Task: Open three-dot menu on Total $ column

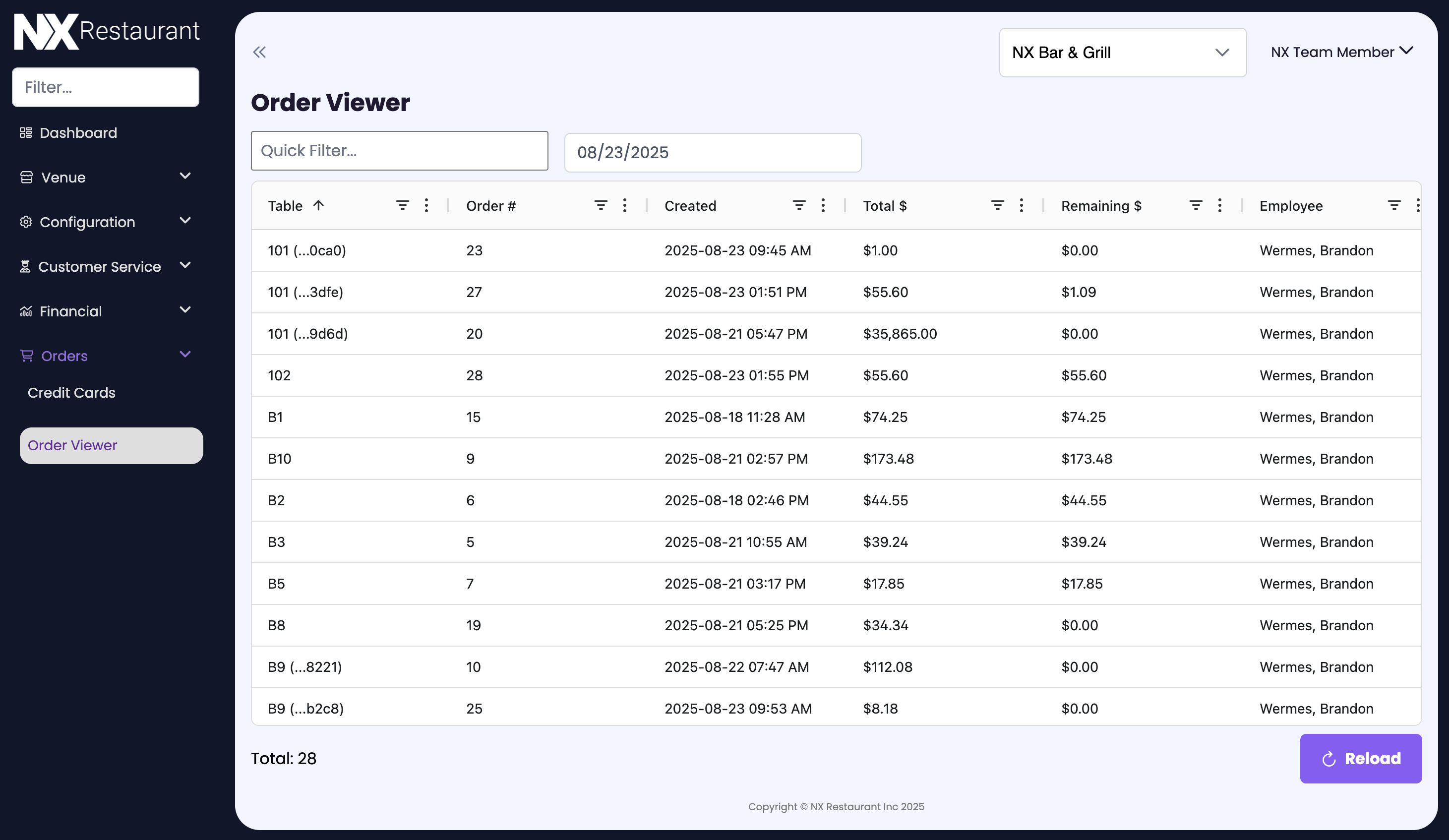Action: click(x=1021, y=205)
